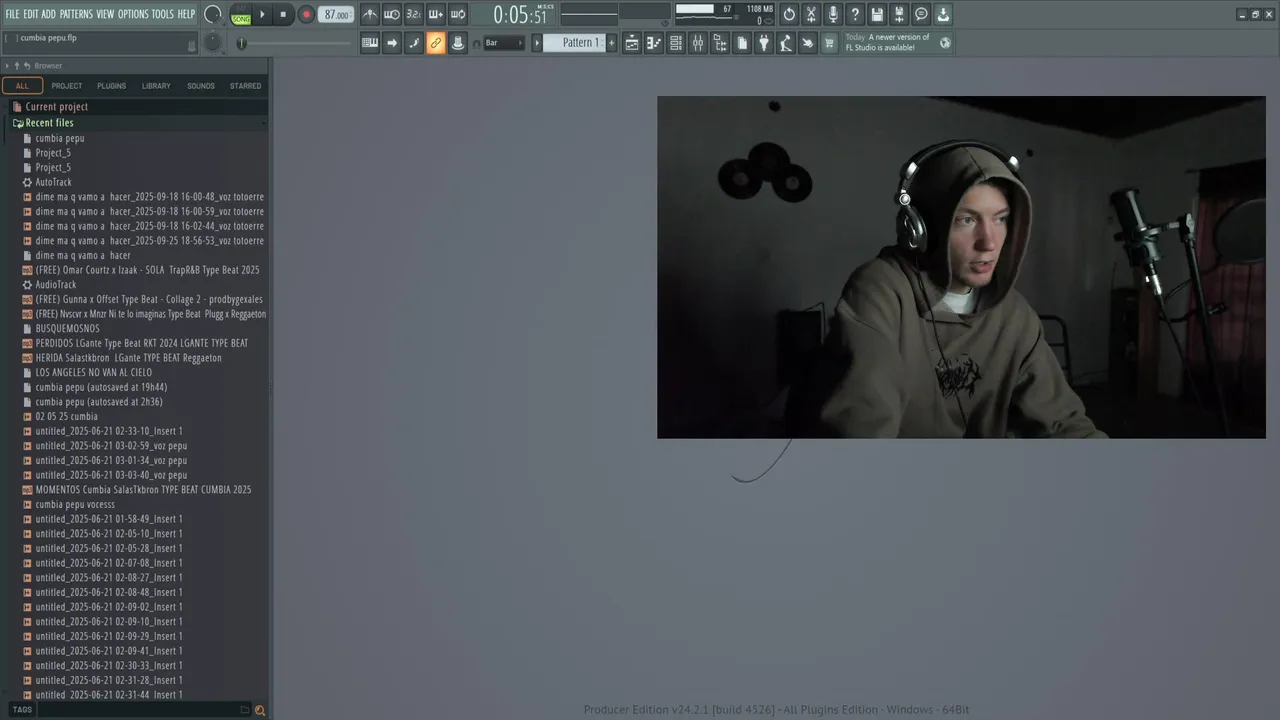The height and width of the screenshot is (720, 1280).
Task: Click the globe news icon
Action: point(945,43)
